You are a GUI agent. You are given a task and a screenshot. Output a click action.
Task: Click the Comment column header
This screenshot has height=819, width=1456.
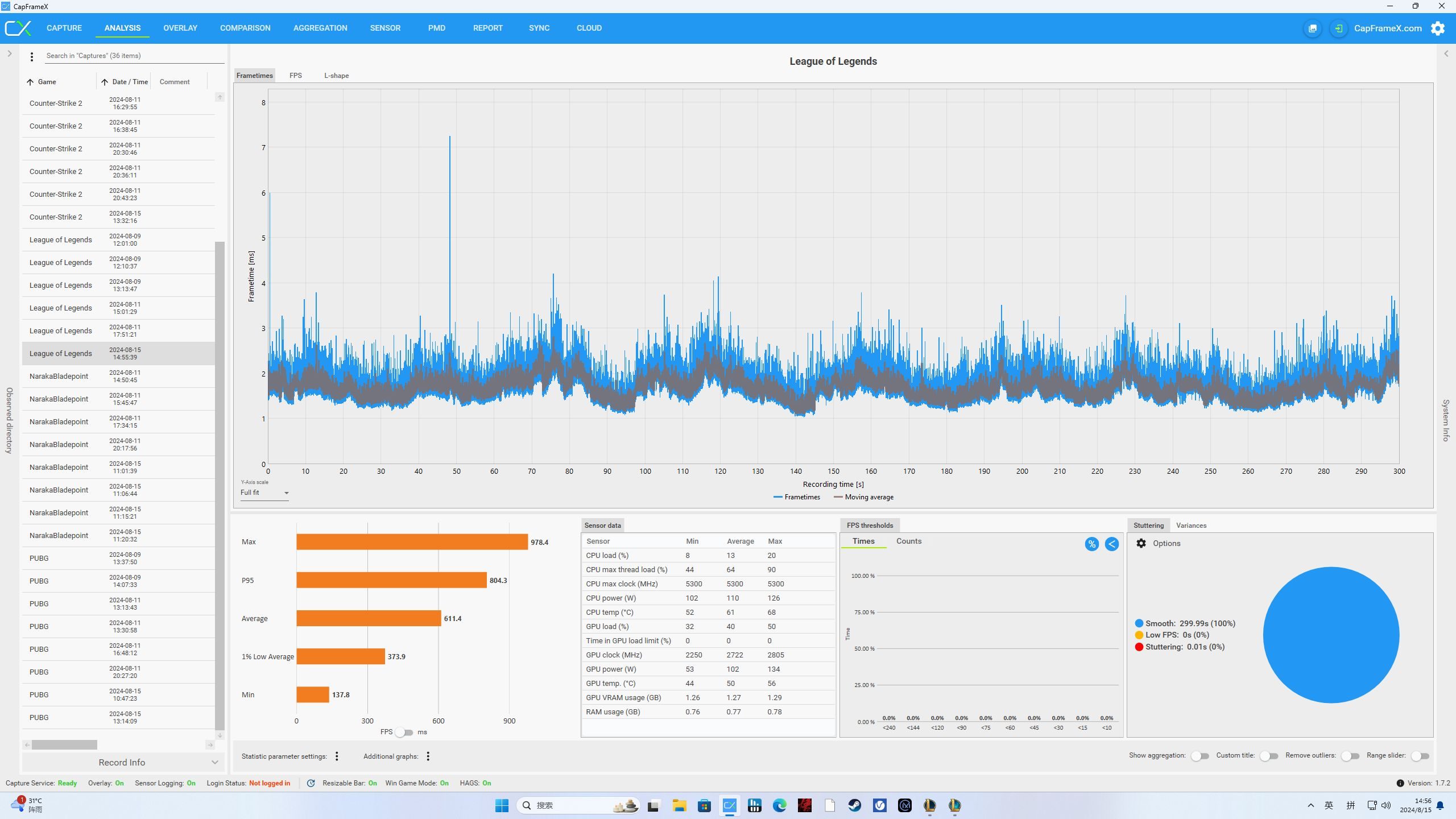coord(175,82)
